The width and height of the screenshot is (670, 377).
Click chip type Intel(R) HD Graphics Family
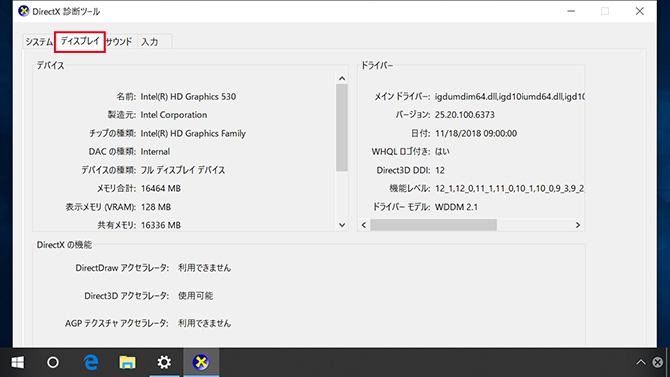(x=193, y=133)
